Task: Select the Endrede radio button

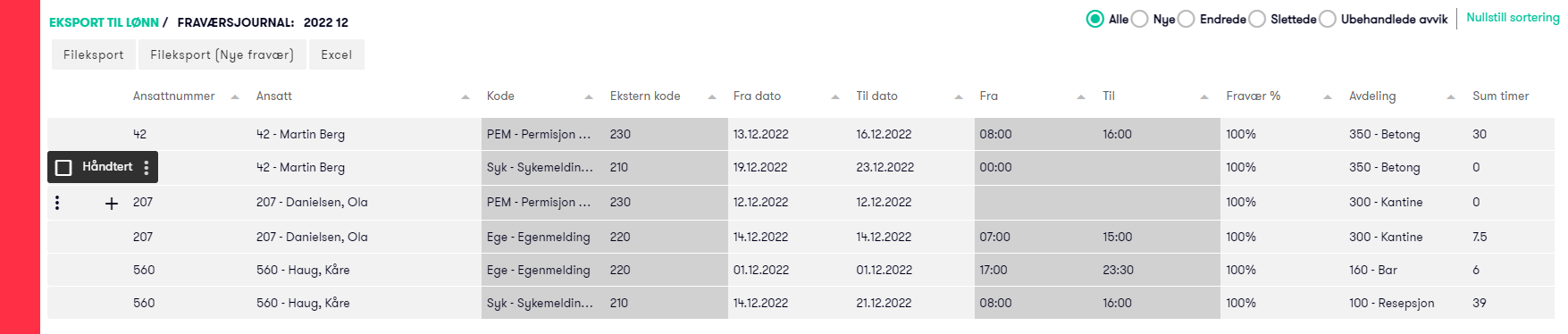Action: [1186, 19]
